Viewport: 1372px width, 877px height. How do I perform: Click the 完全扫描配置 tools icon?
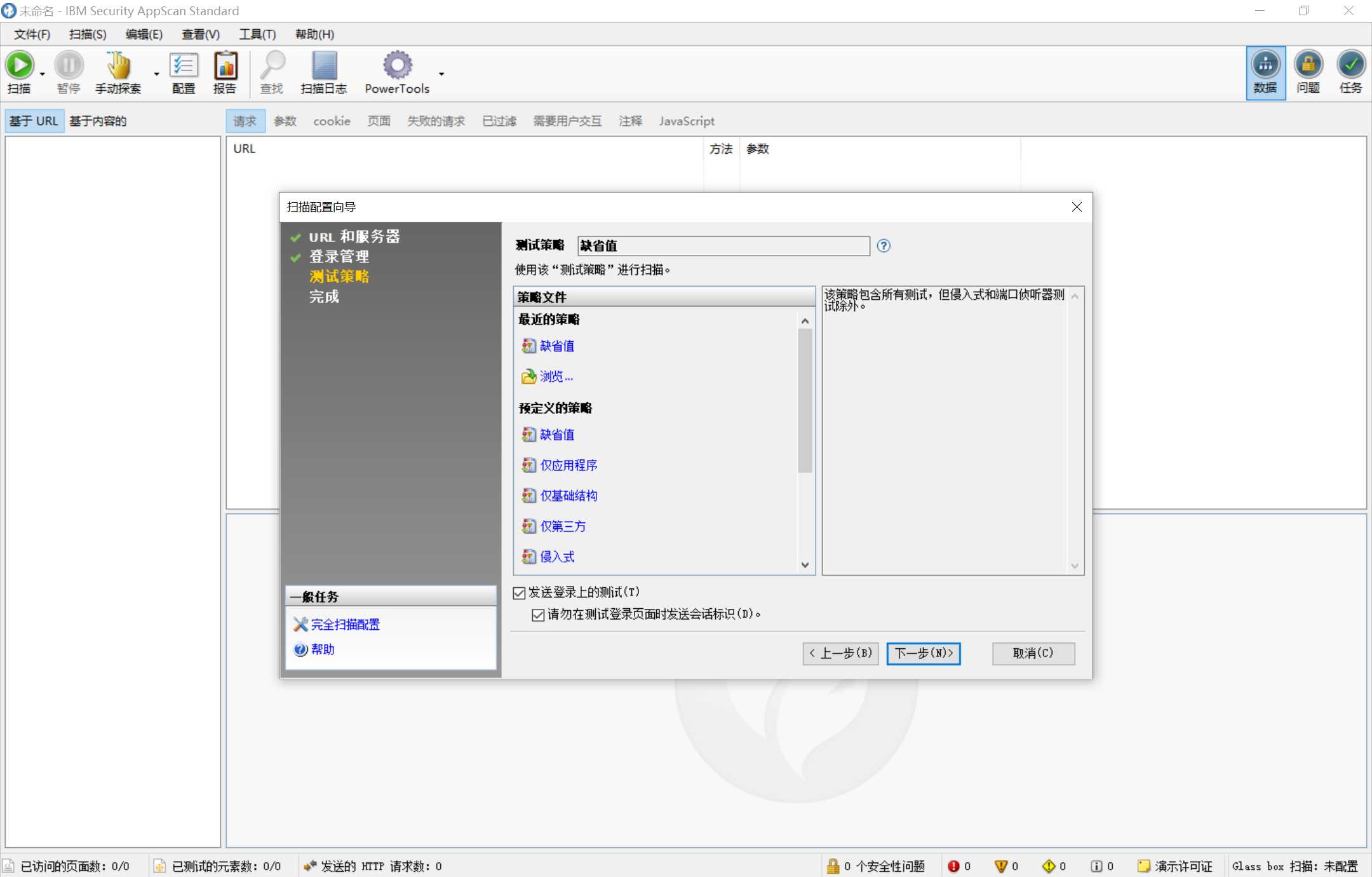(x=300, y=625)
